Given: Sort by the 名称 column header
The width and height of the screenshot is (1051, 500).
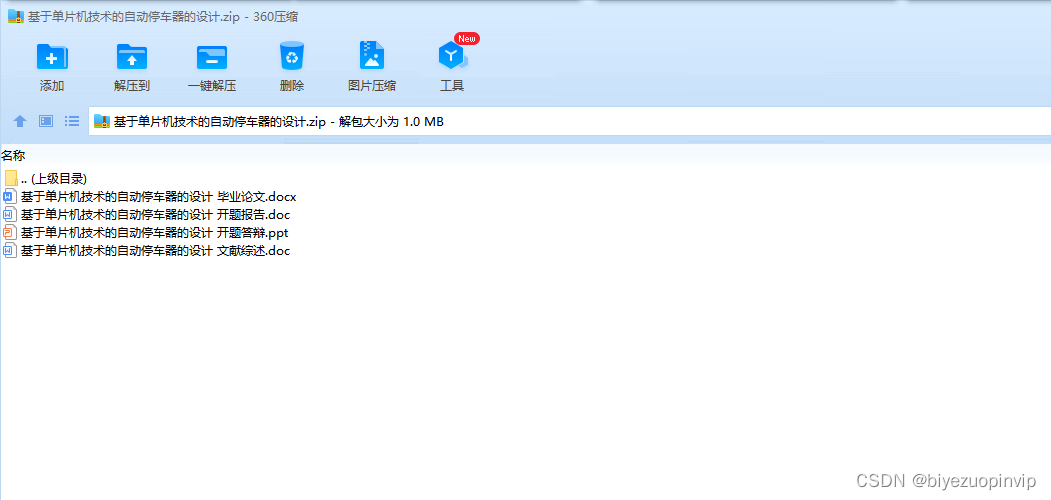Looking at the screenshot, I should (13, 156).
